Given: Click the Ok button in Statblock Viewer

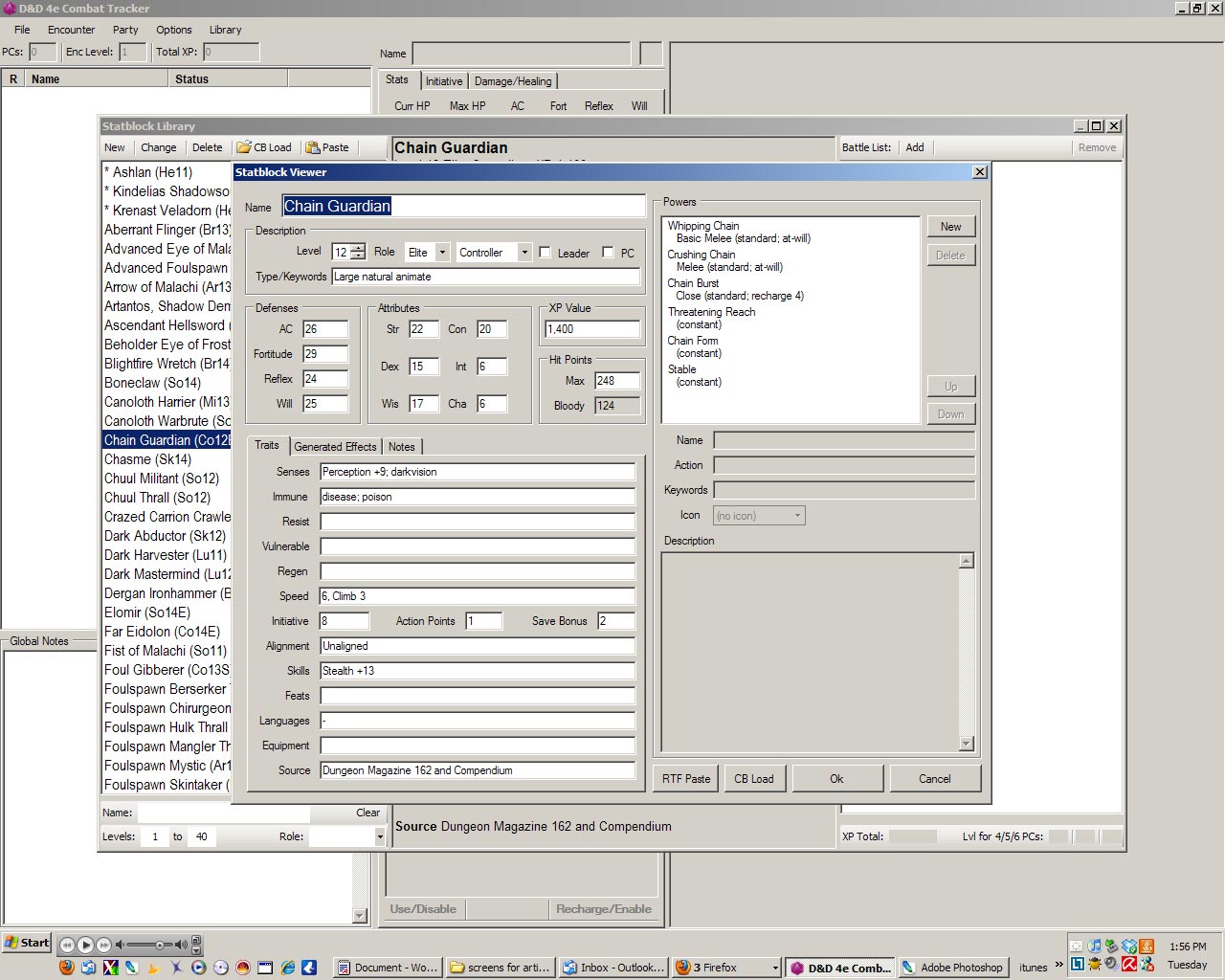Looking at the screenshot, I should click(x=836, y=779).
